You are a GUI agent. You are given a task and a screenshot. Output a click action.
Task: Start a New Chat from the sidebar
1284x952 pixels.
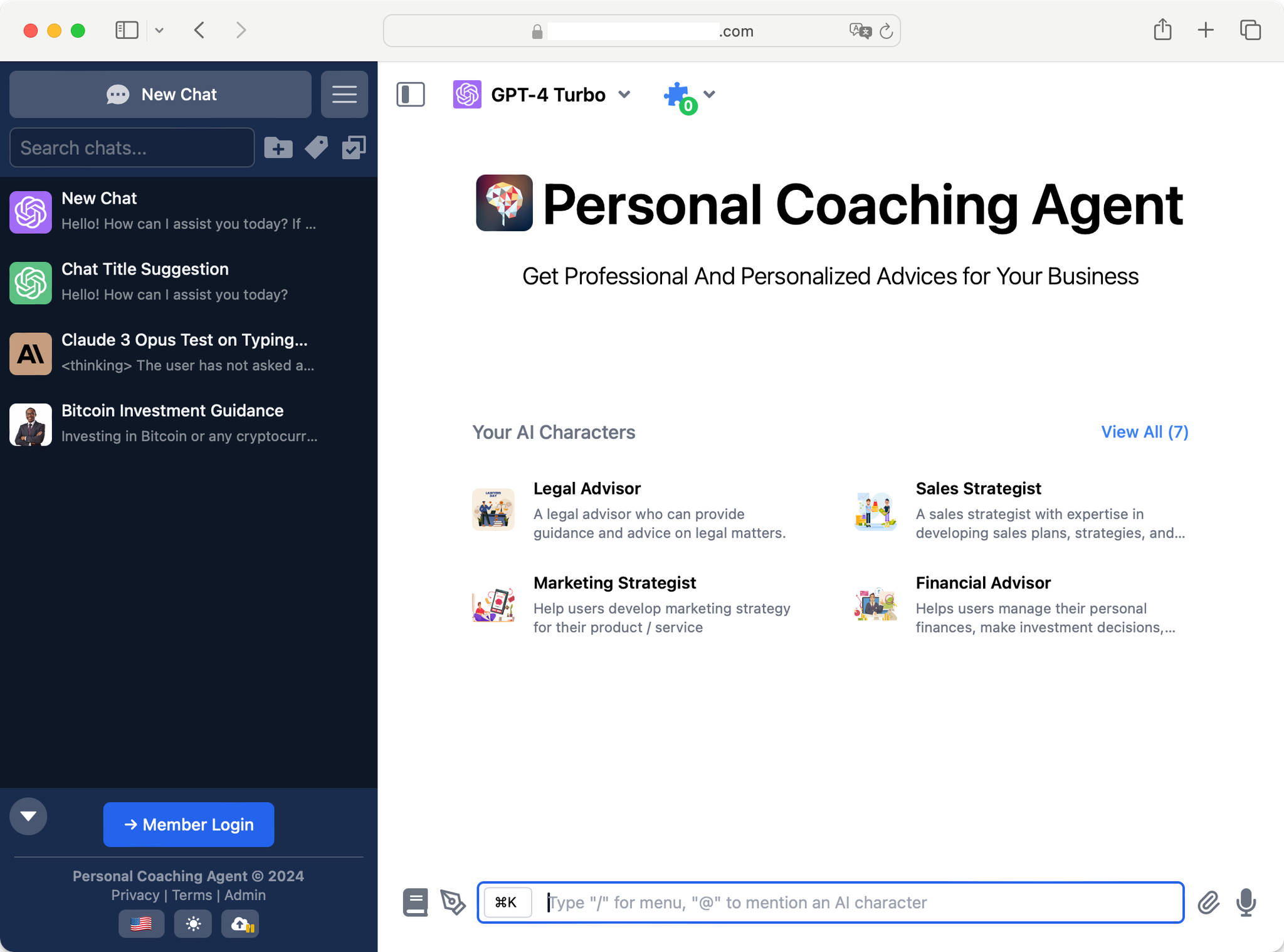[160, 95]
